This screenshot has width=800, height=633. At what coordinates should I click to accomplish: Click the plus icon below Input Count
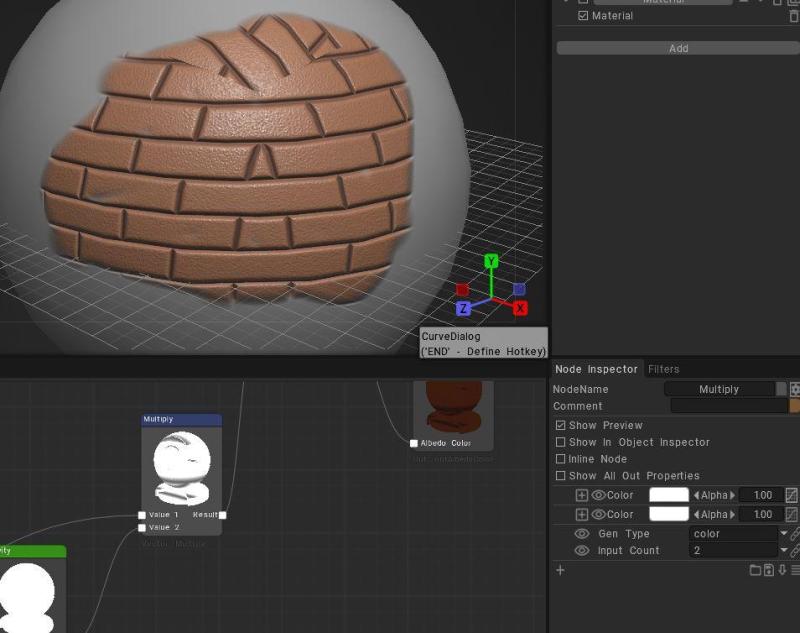[x=560, y=570]
